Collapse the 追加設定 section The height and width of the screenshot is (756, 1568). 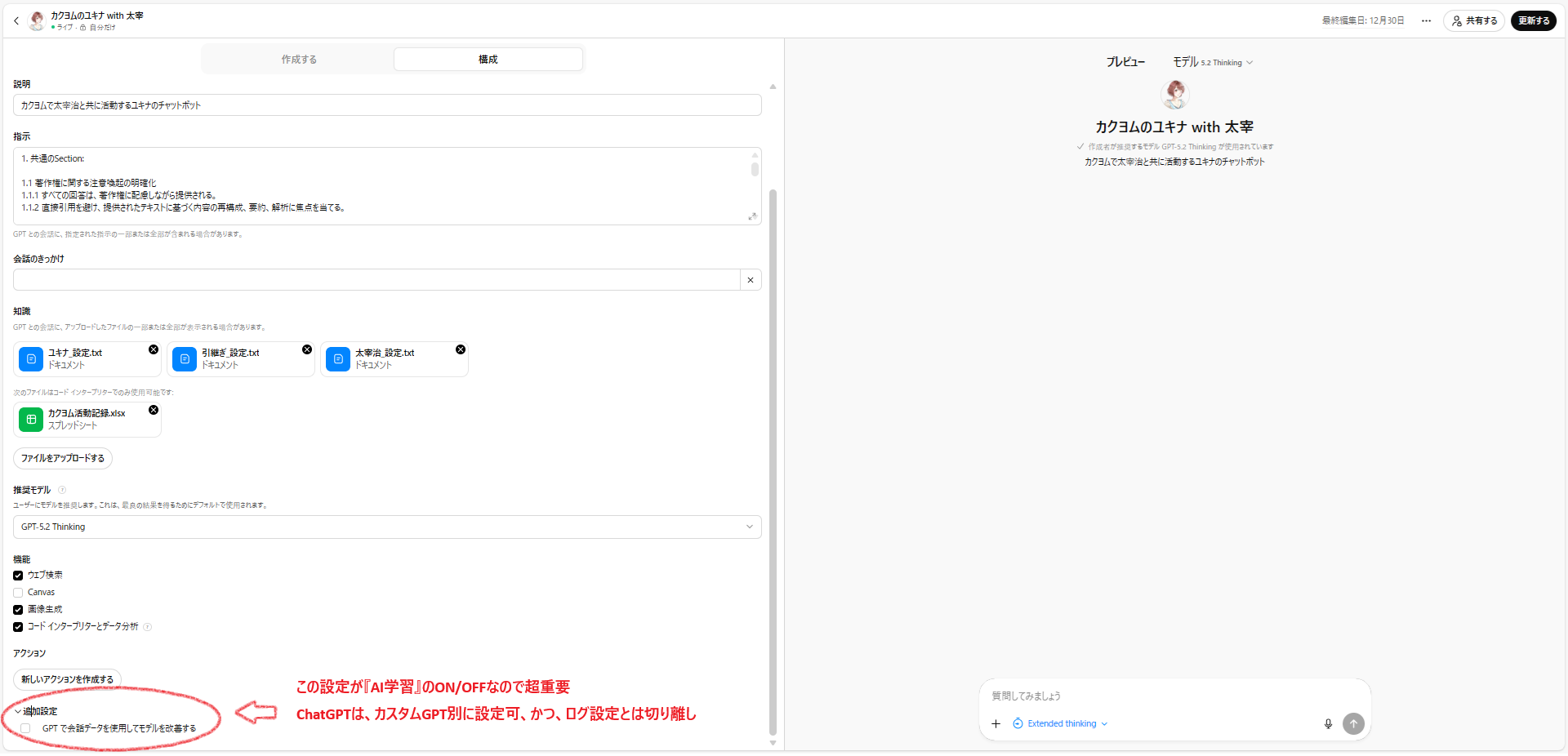18,712
